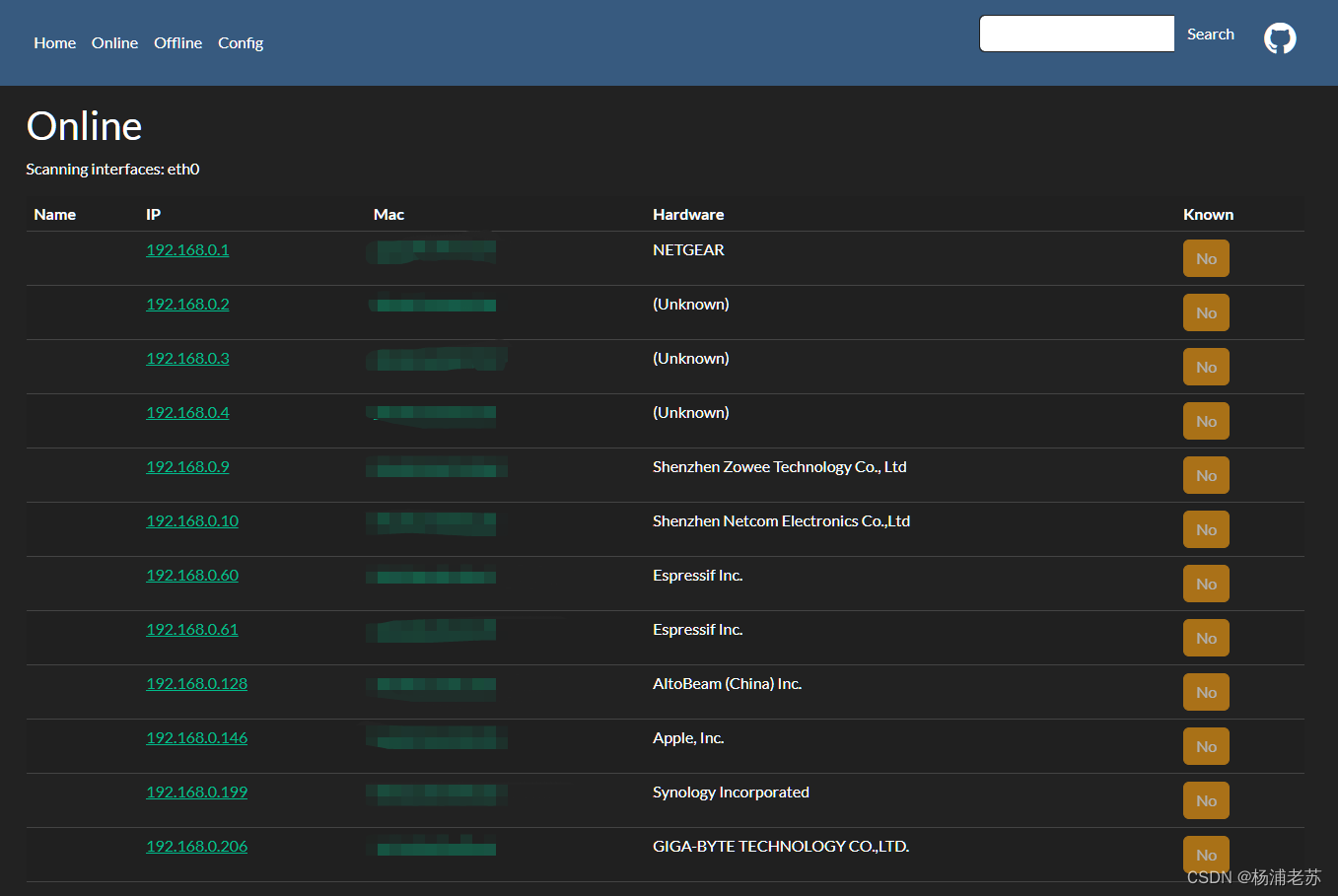
Task: Mark Shenzhen Netcom device as known
Action: pos(1206,529)
